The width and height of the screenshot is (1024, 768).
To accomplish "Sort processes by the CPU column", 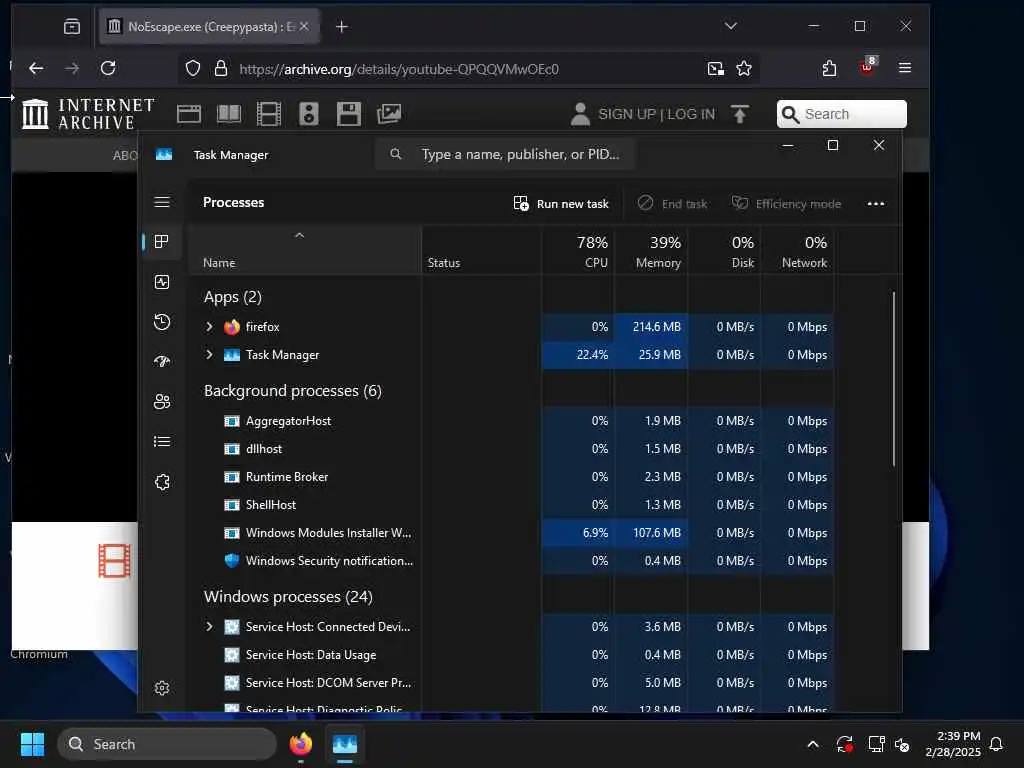I will (x=578, y=252).
